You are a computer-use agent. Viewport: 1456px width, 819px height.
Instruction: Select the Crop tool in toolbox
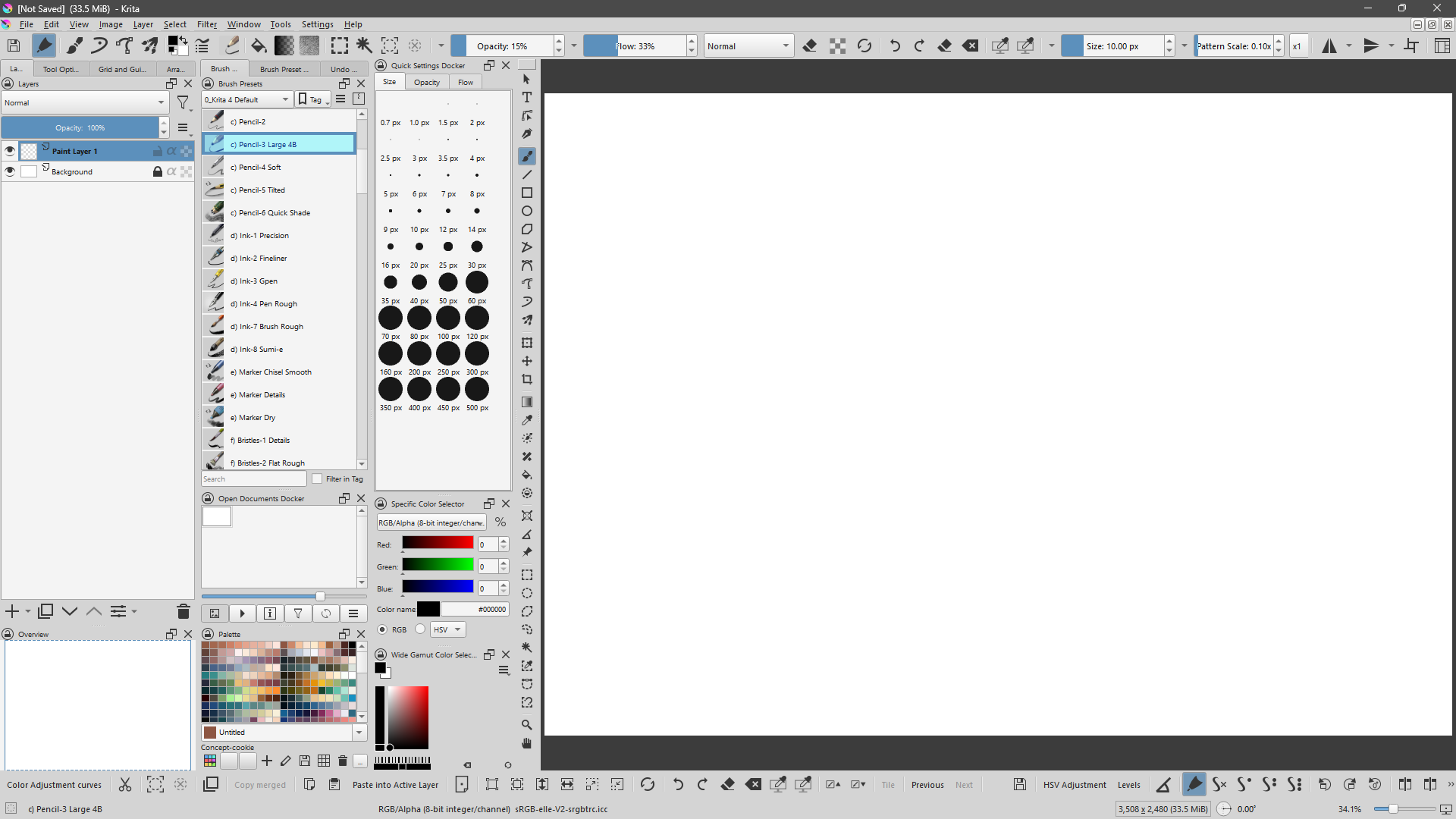pyautogui.click(x=527, y=379)
